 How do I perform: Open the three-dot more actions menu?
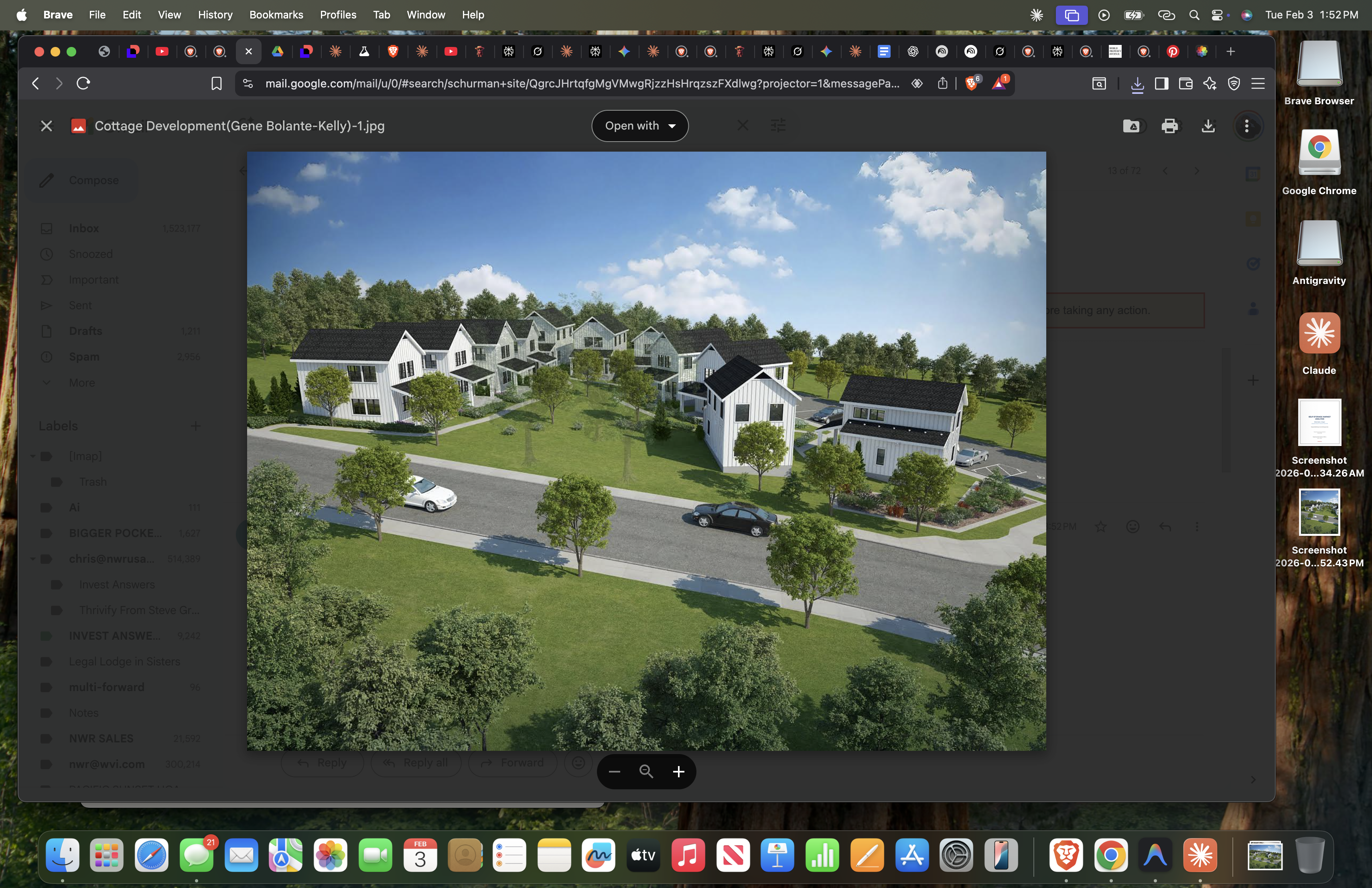1246,126
